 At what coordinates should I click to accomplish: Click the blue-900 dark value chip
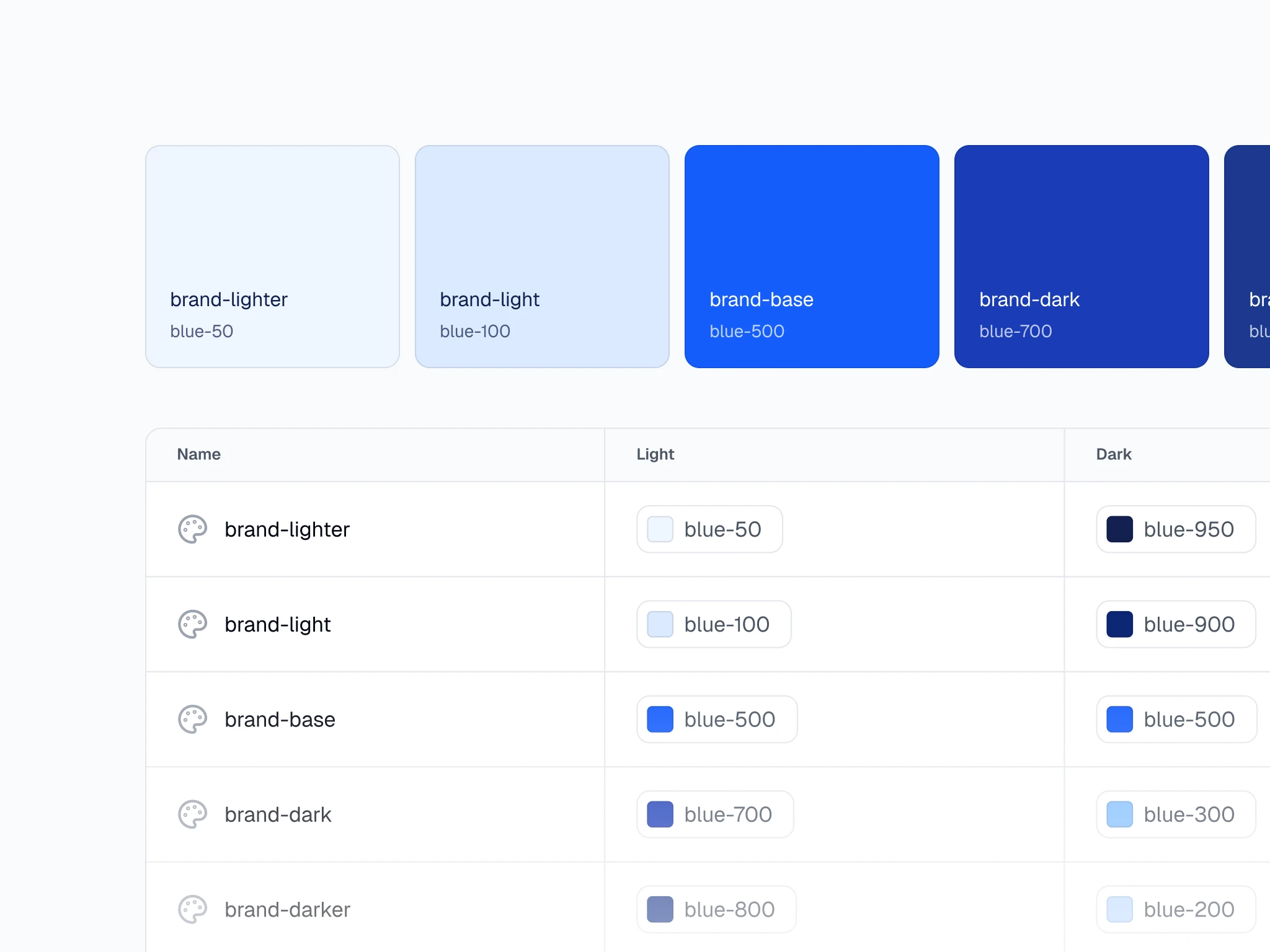pyautogui.click(x=1176, y=624)
